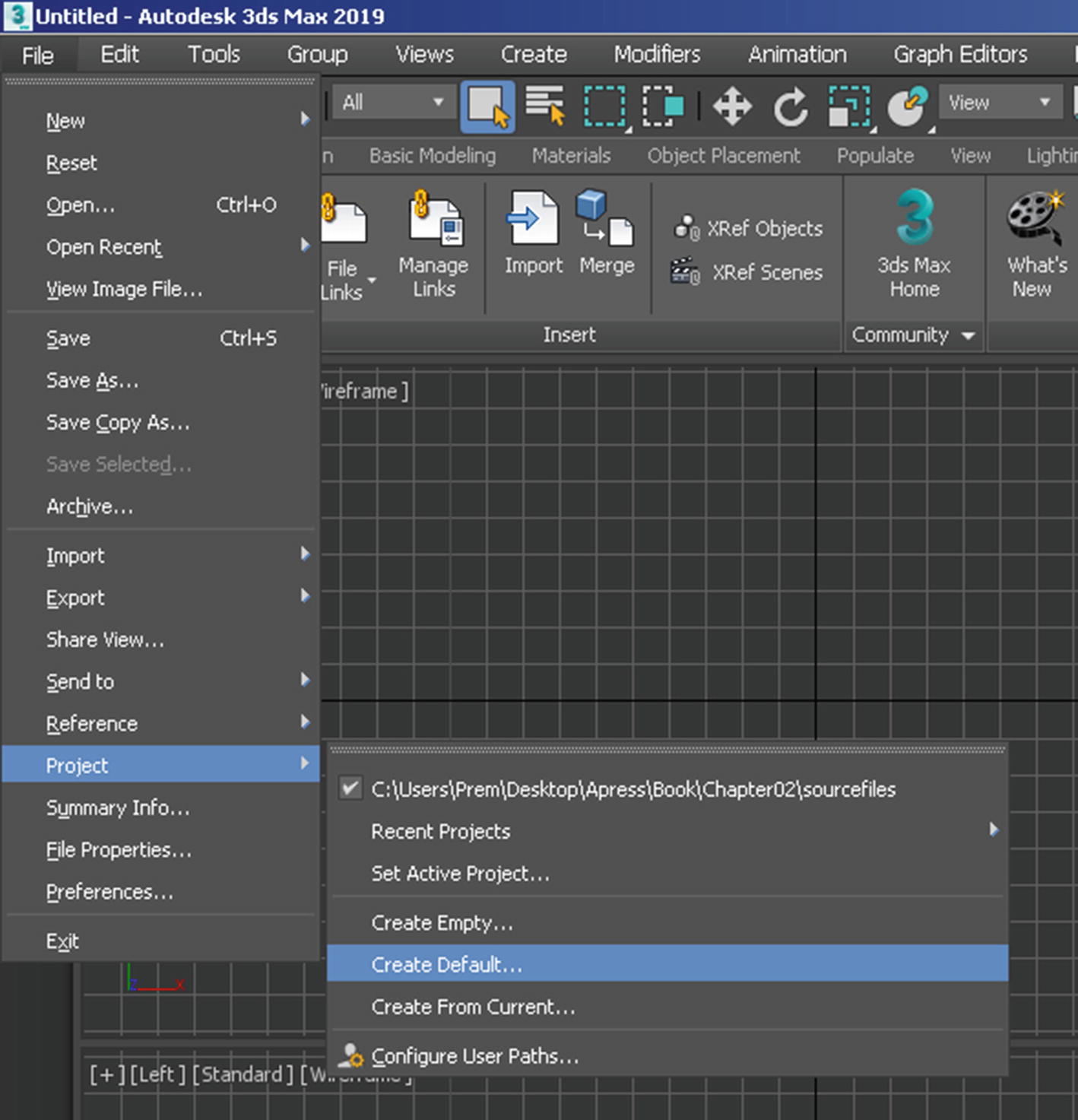Open Manage Links from the ribbon

click(434, 245)
